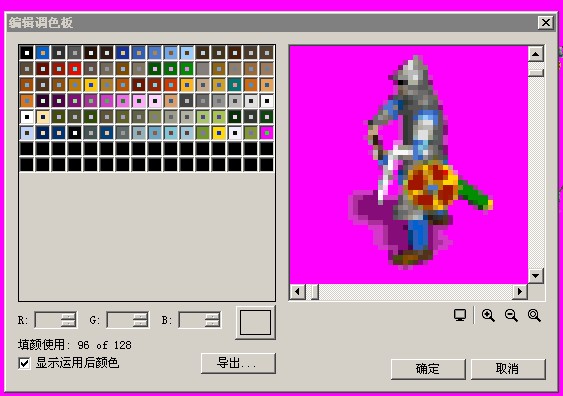Click the monitor display icon below preview
The width and height of the screenshot is (563, 396).
460,316
